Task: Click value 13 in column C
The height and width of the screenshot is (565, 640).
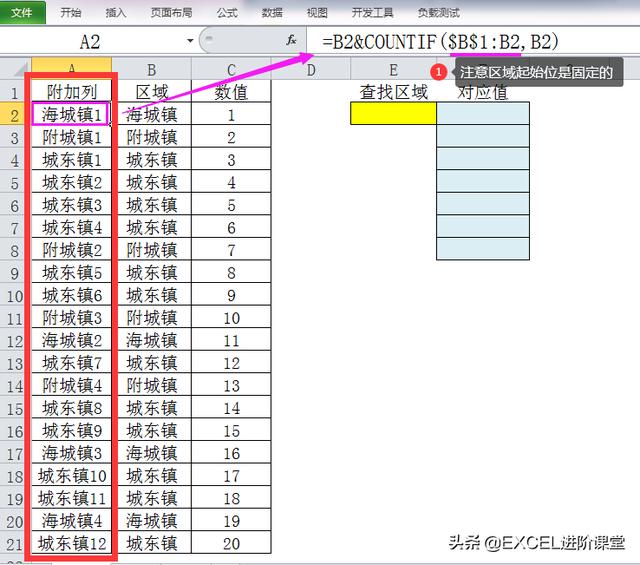Action: (x=231, y=385)
